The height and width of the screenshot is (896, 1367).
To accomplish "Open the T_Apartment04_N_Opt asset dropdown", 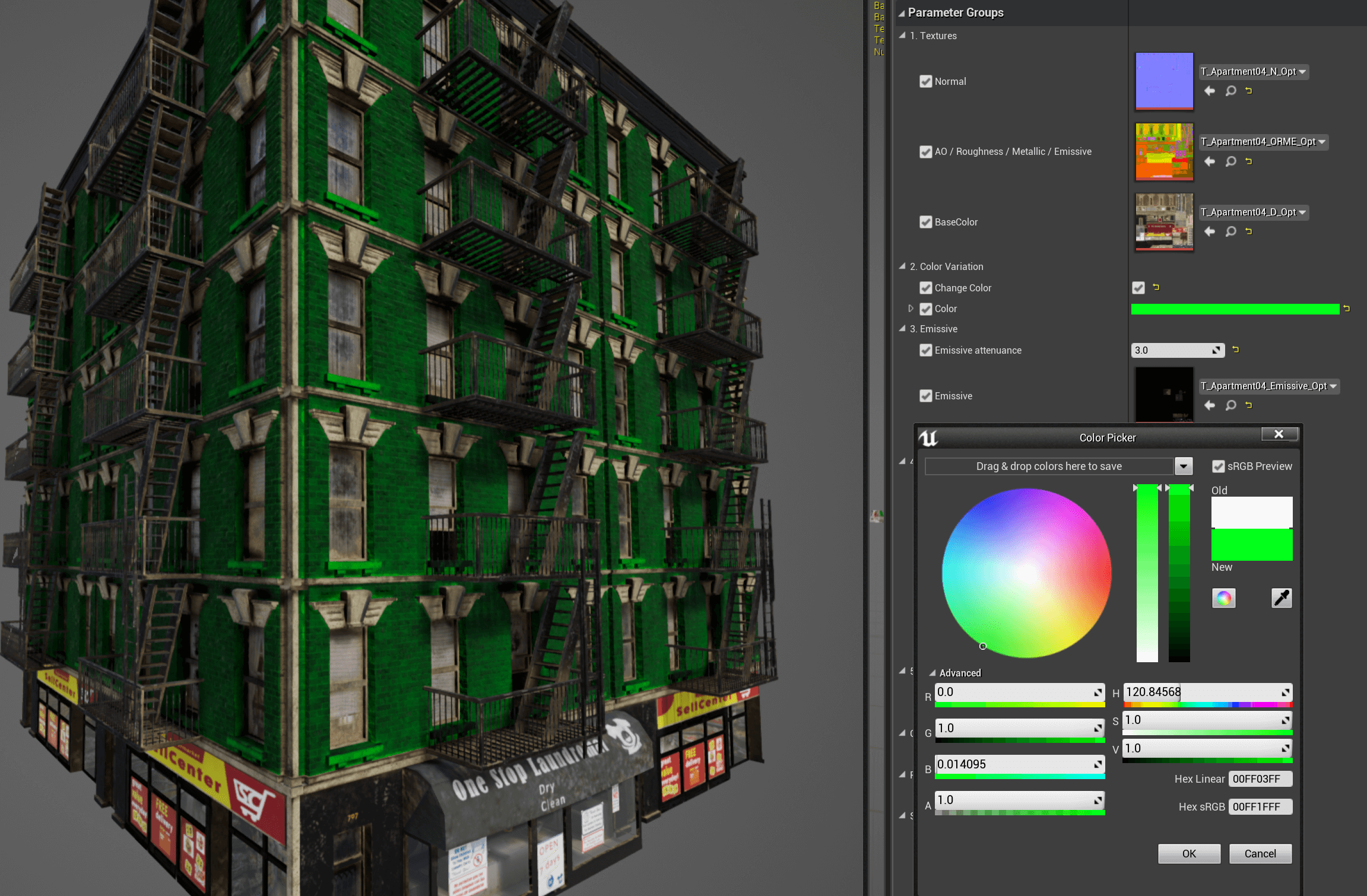I will pos(1303,71).
